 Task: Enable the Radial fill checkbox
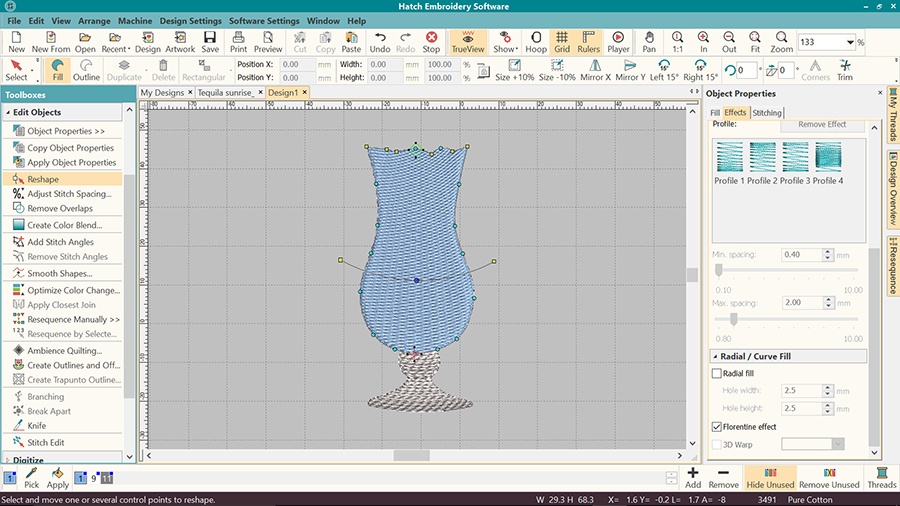pos(716,374)
